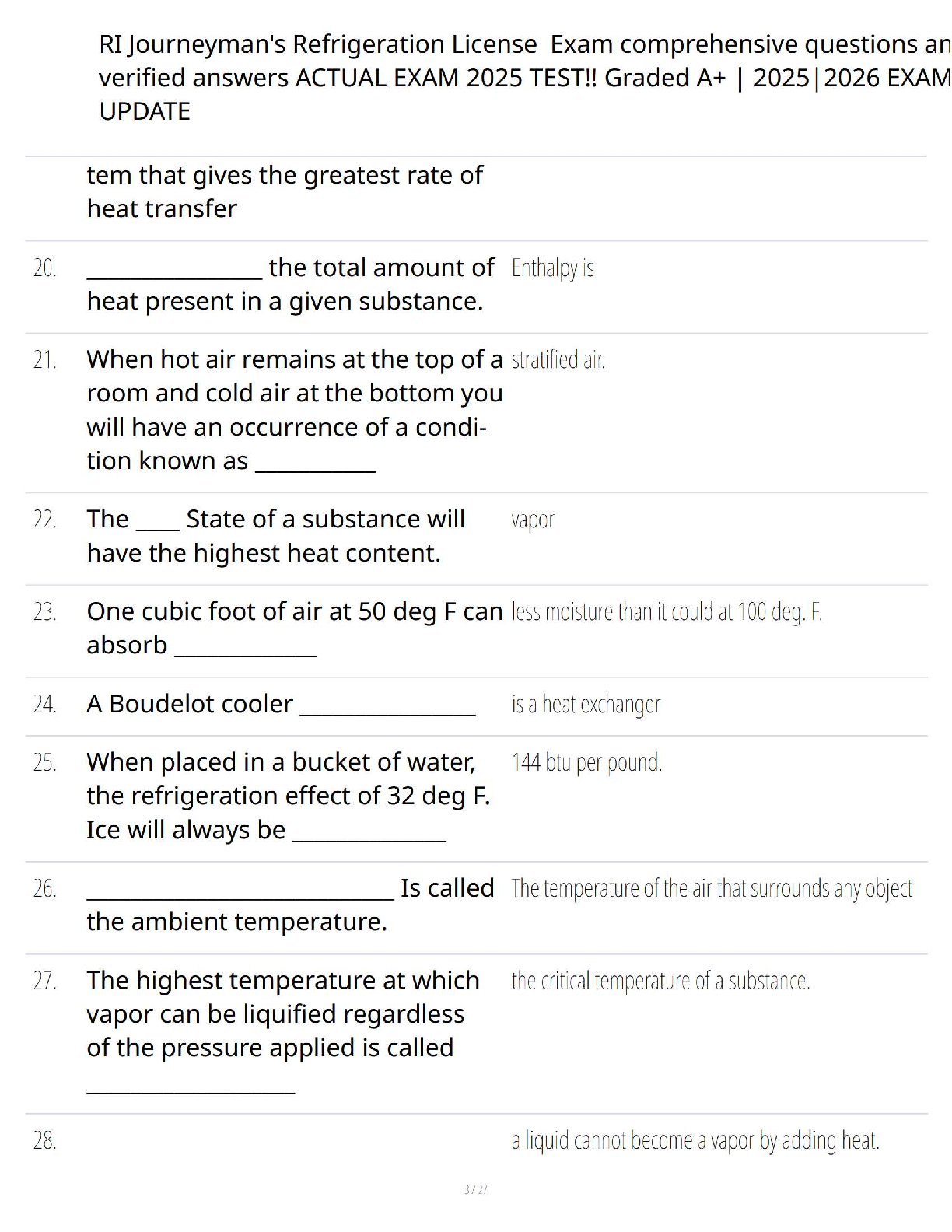Click the question about total amount of heat present

click(289, 285)
